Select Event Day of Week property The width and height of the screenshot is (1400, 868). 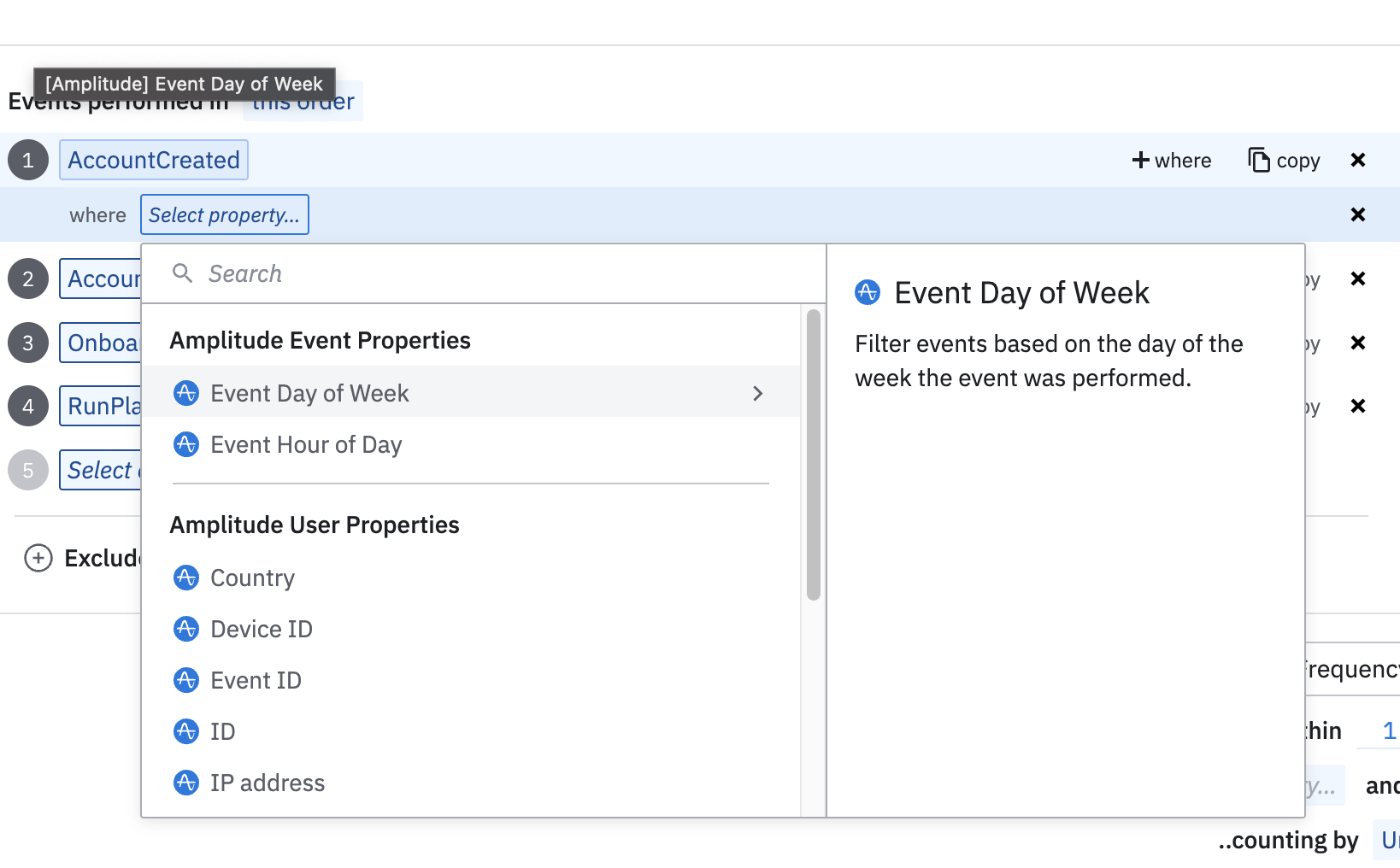pyautogui.click(x=309, y=393)
